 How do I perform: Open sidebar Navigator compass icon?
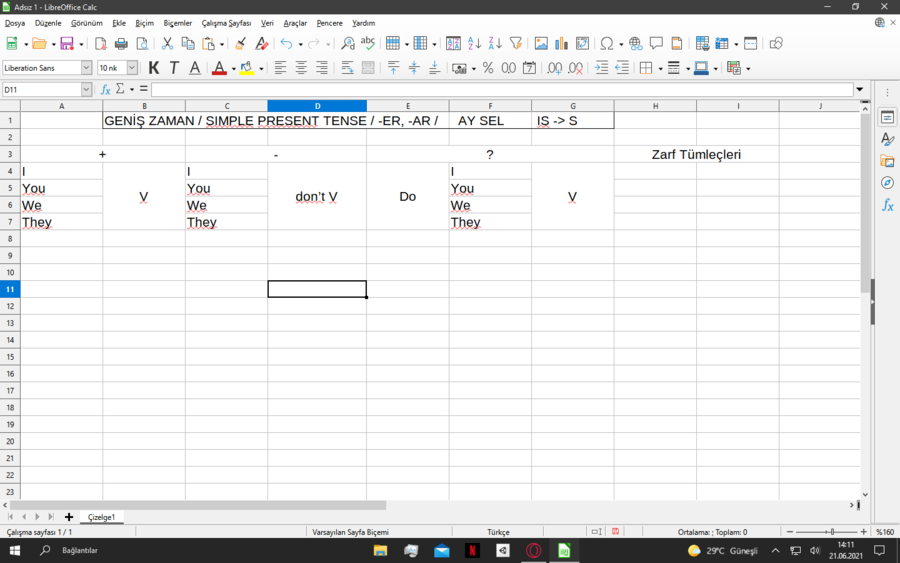click(887, 183)
